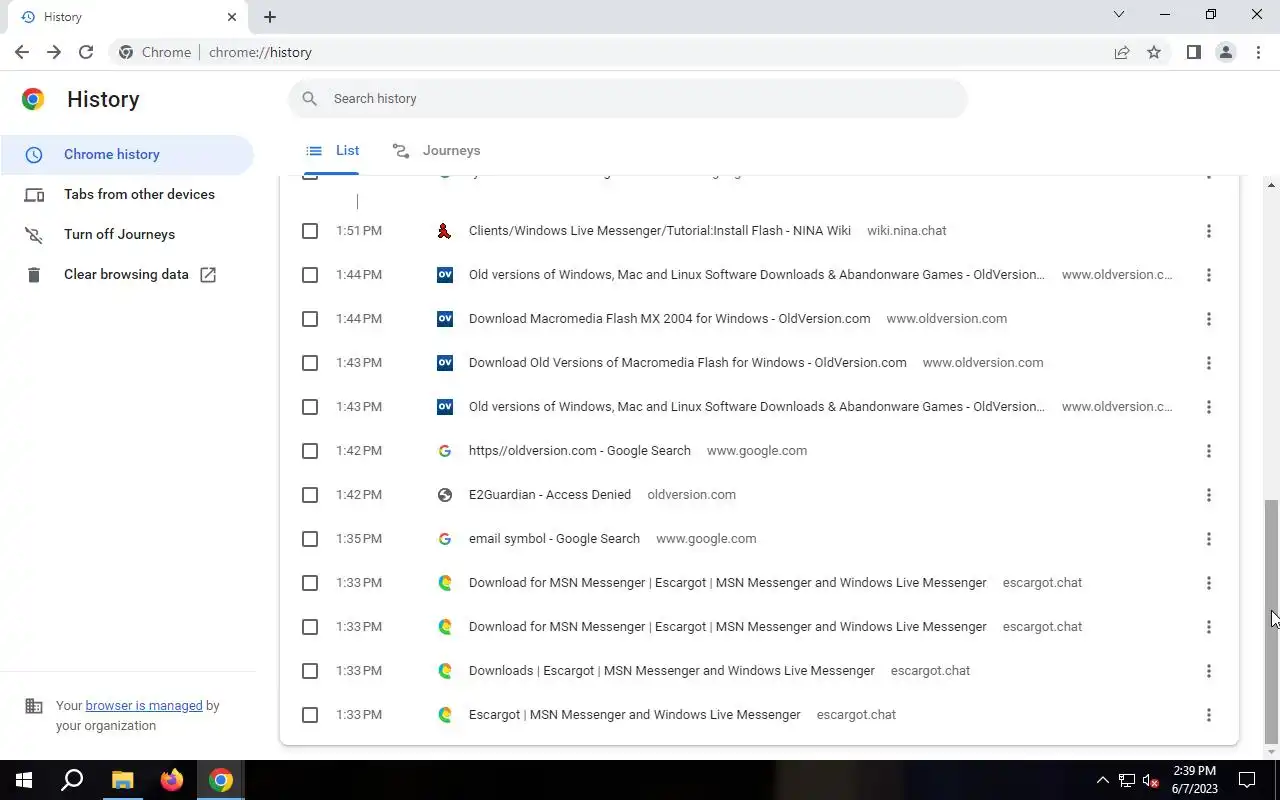
Task: Close the History tab
Action: tap(232, 17)
